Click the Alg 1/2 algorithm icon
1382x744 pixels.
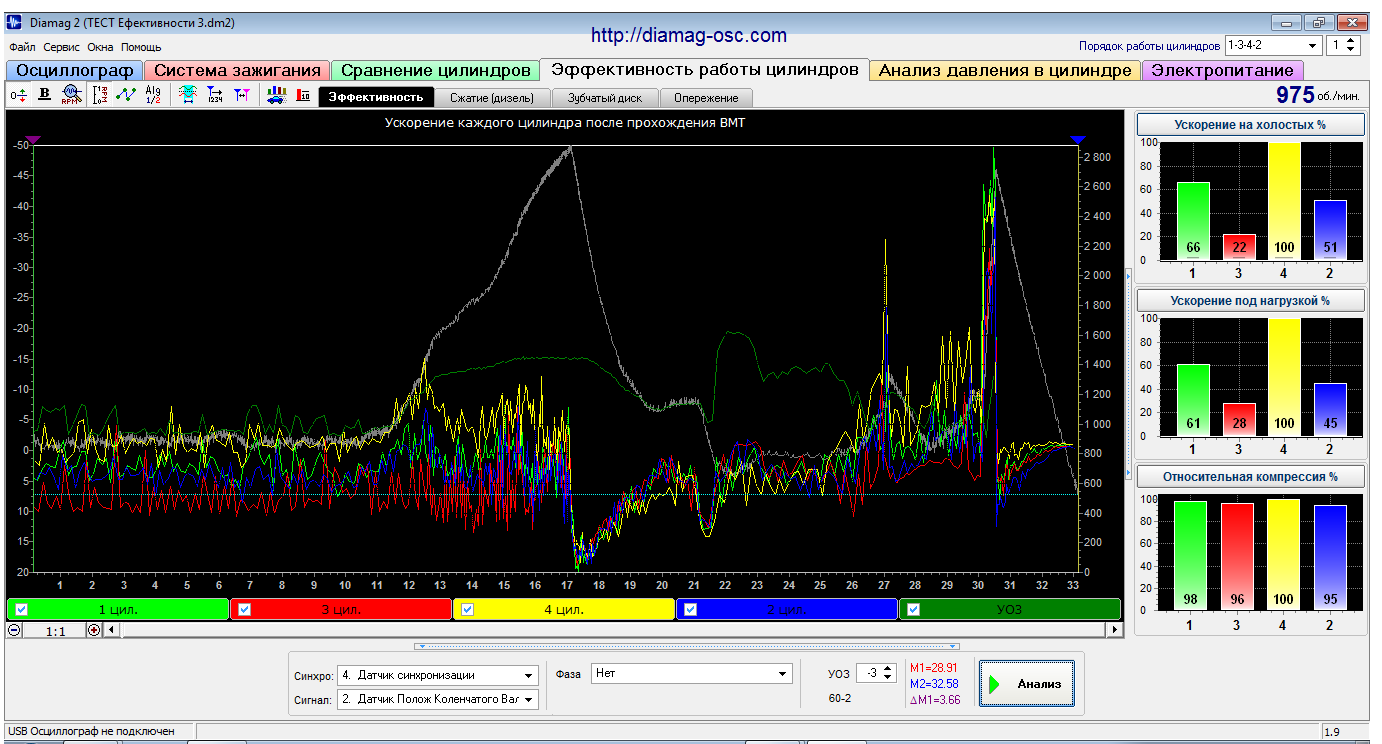pyautogui.click(x=153, y=95)
